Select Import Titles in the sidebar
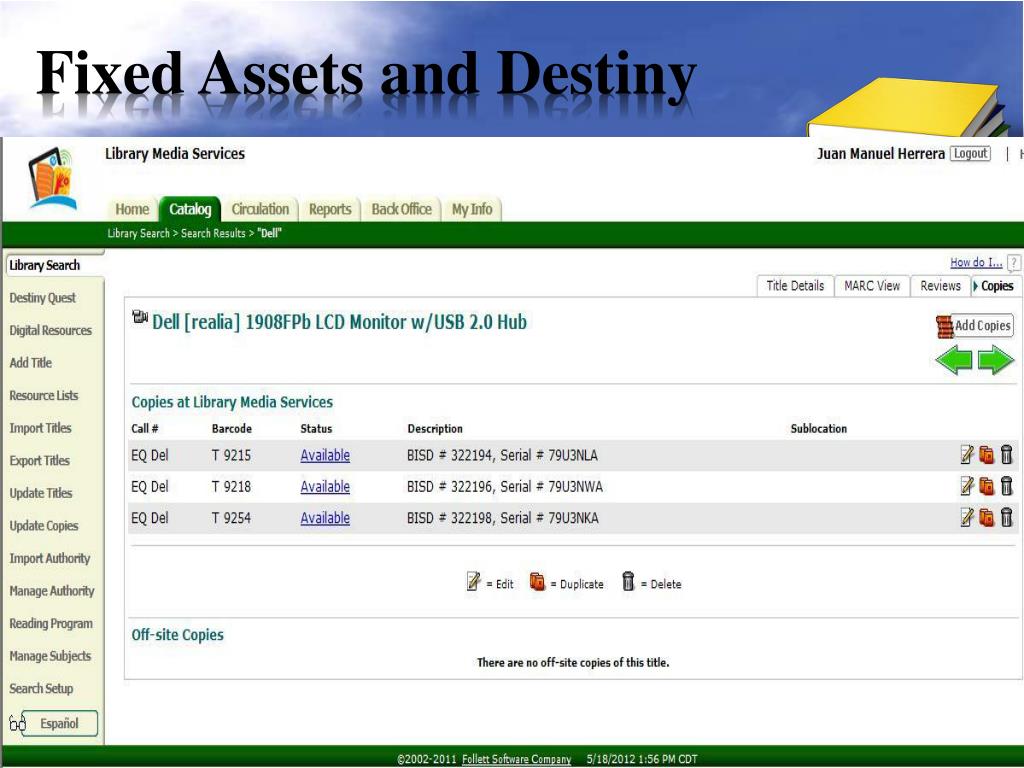1024x768 pixels. click(x=40, y=428)
